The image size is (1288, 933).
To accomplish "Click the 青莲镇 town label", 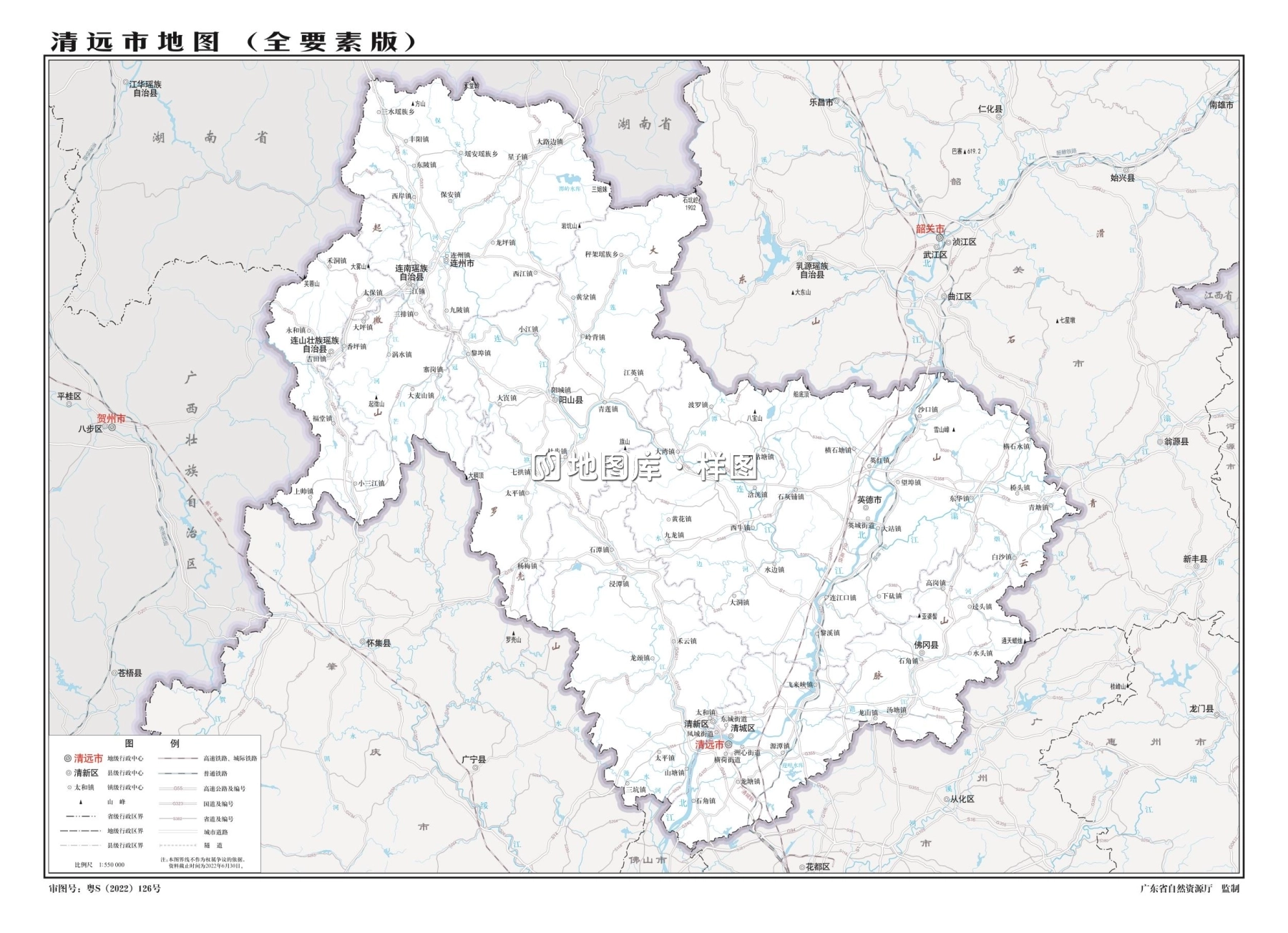I will click(608, 409).
